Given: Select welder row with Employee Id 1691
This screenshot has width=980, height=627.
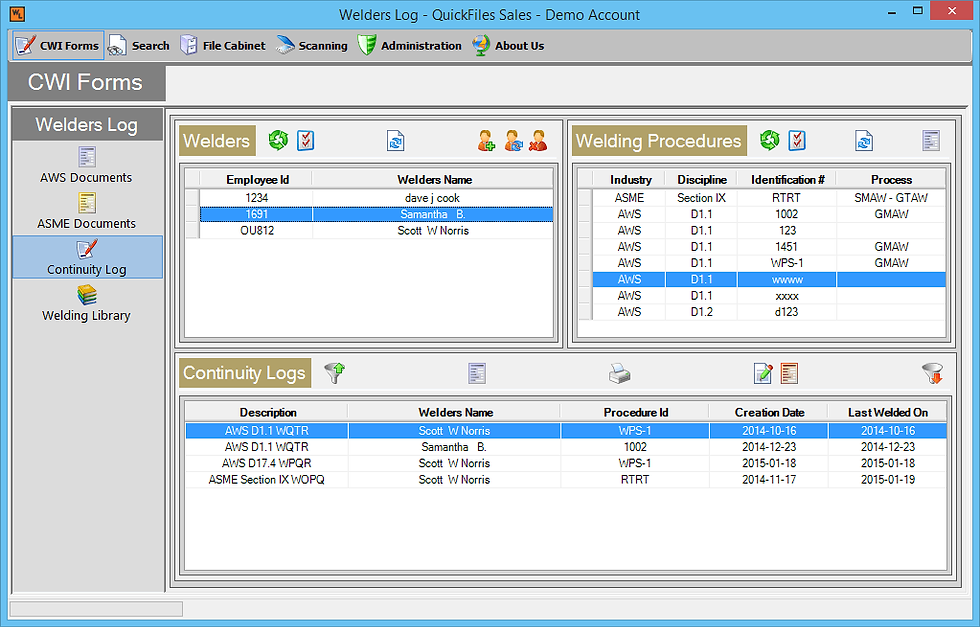Looking at the screenshot, I should coord(376,214).
